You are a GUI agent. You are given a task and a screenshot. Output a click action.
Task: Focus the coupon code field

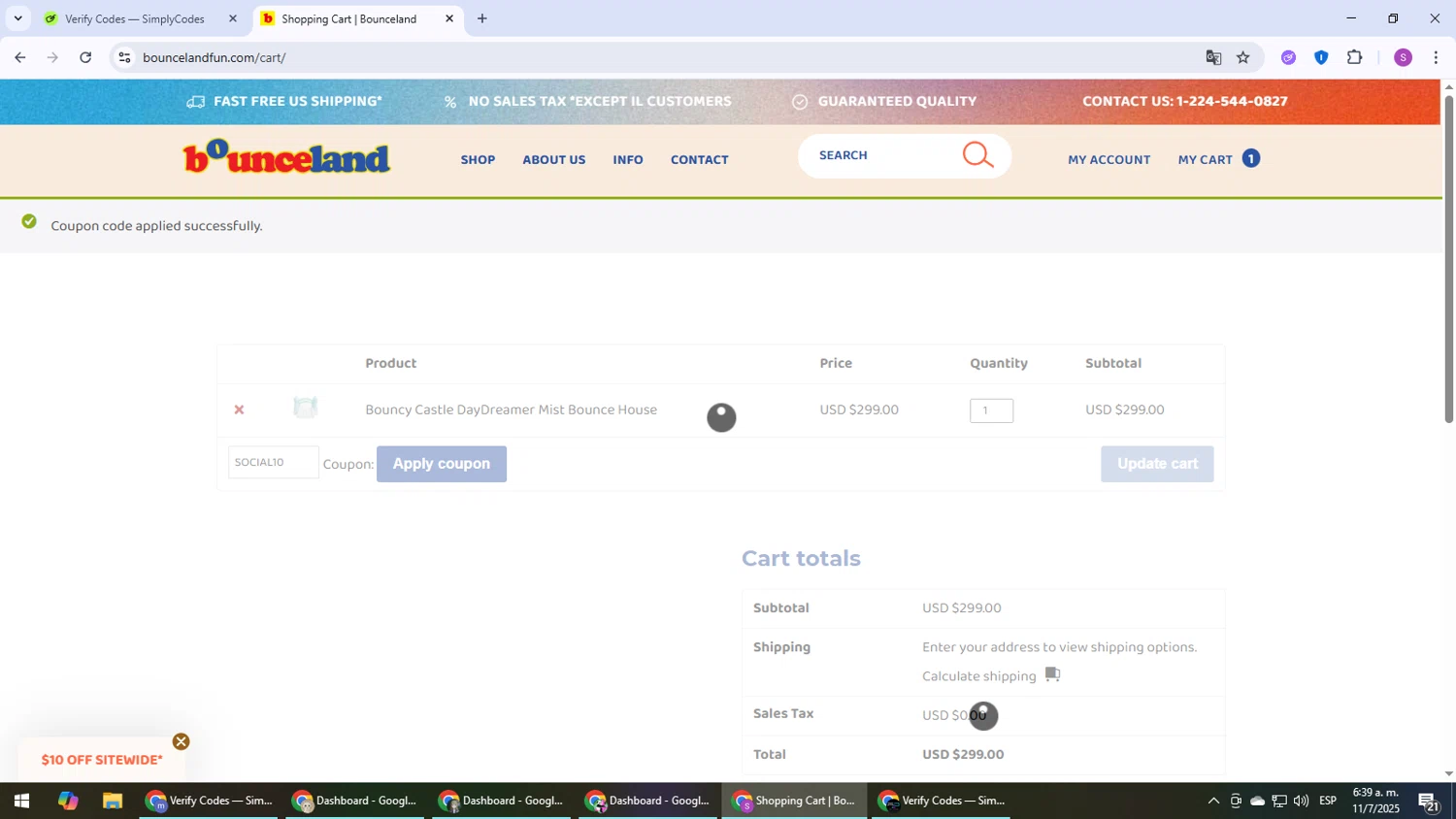pos(274,462)
